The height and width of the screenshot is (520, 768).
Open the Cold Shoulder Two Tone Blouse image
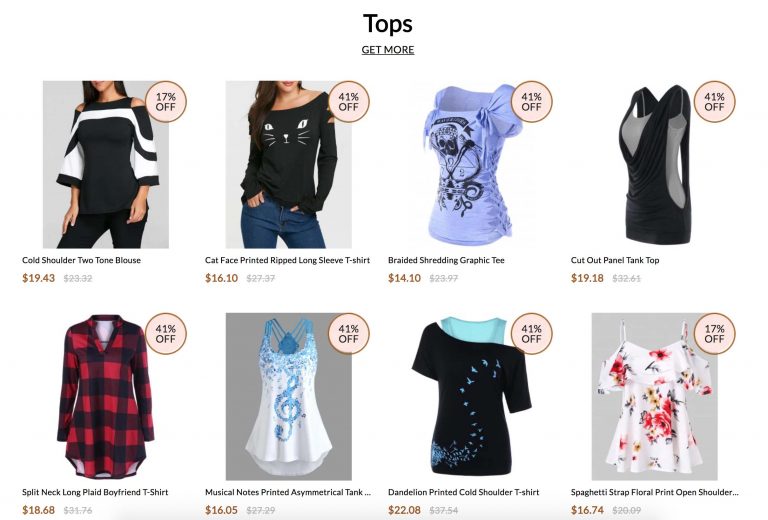point(106,165)
